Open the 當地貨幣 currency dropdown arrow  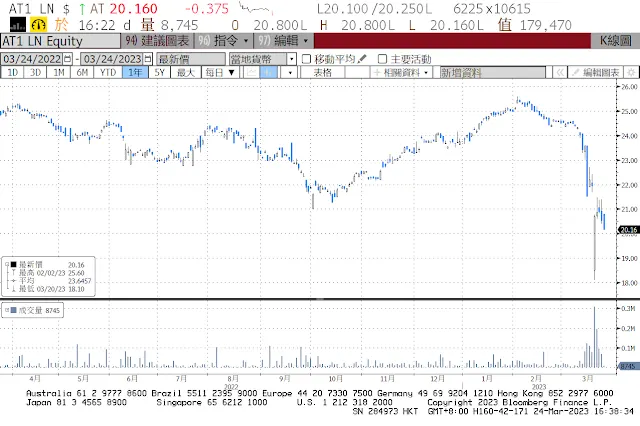click(291, 59)
